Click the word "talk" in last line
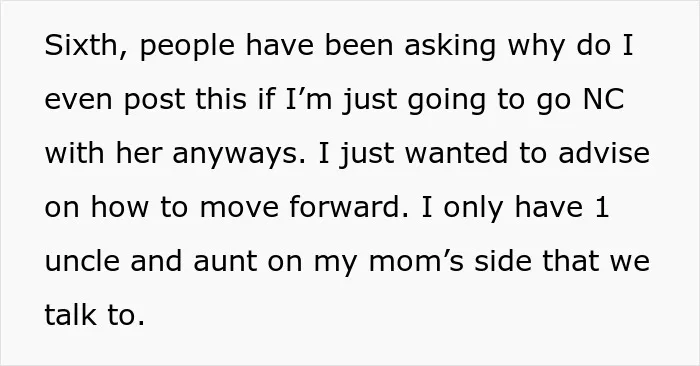 click(70, 315)
